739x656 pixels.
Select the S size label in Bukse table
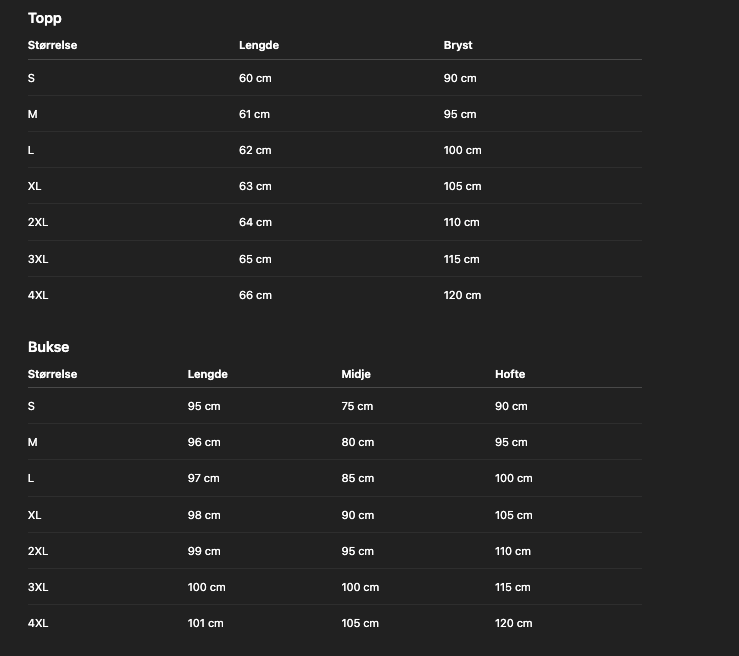[31, 406]
